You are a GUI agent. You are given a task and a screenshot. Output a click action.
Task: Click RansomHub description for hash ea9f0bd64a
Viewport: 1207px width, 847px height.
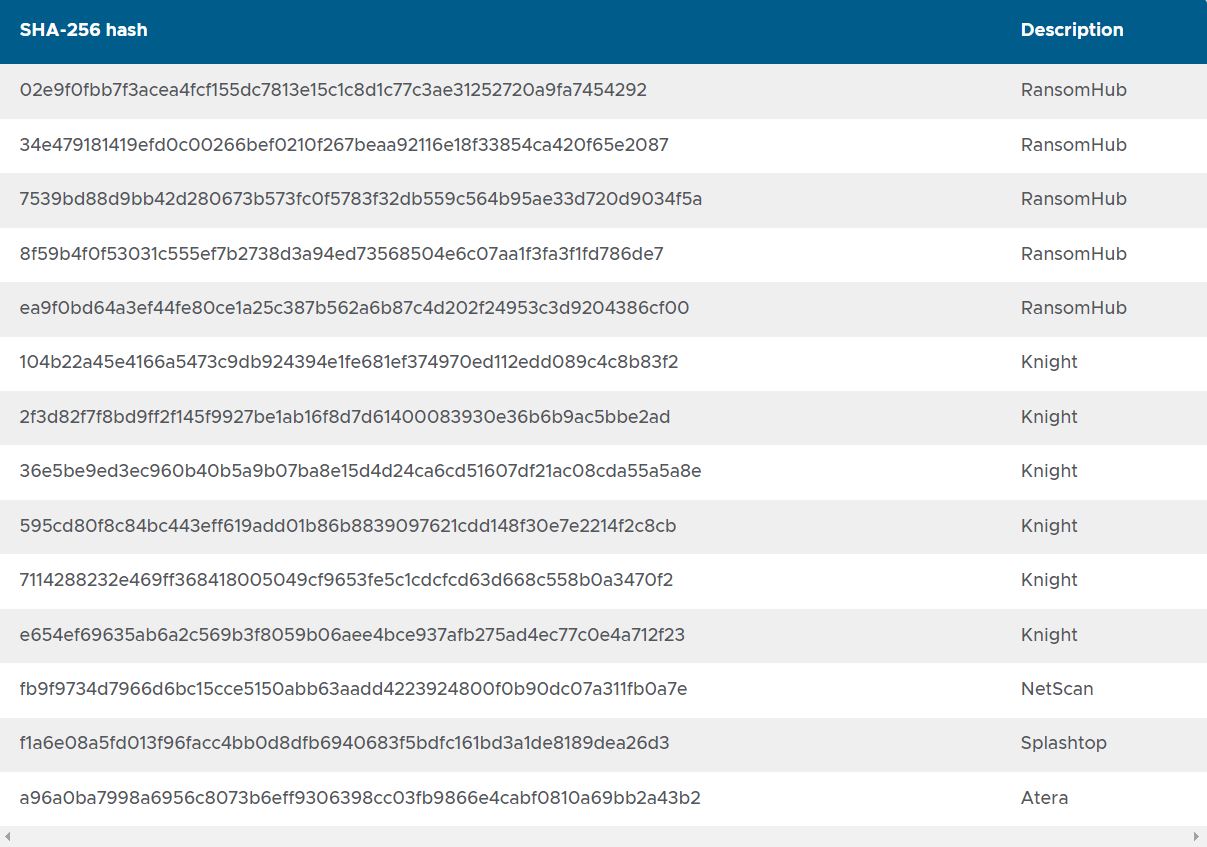click(x=1074, y=308)
